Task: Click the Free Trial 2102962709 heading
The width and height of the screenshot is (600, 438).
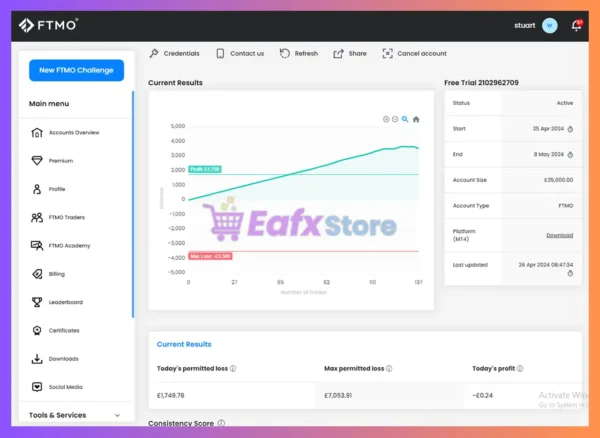Action: coord(481,83)
